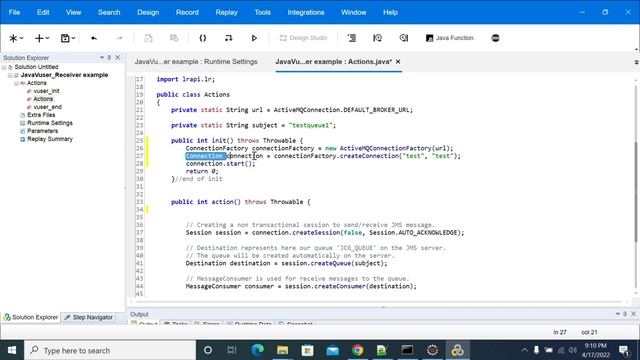Select the Actions.java editor tab

pos(333,62)
